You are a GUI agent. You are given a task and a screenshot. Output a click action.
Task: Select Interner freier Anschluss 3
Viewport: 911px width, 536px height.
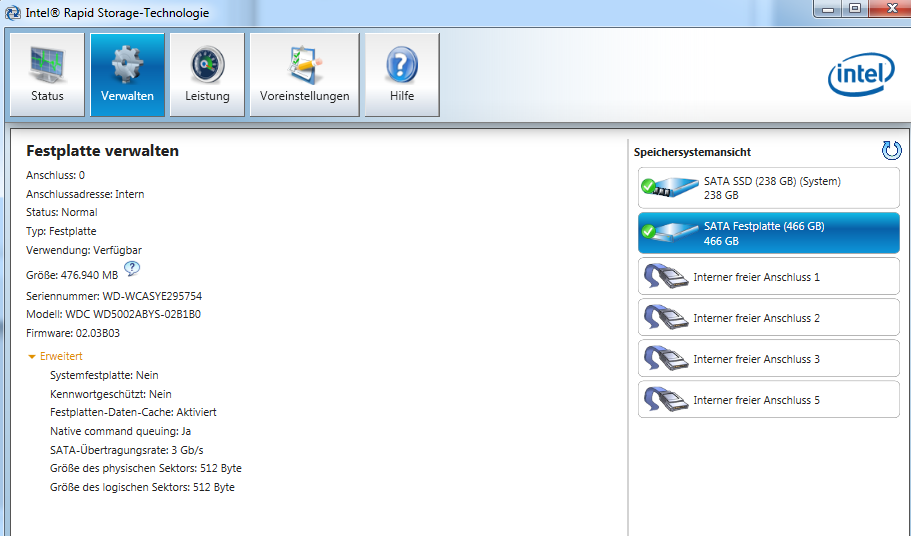pos(769,358)
